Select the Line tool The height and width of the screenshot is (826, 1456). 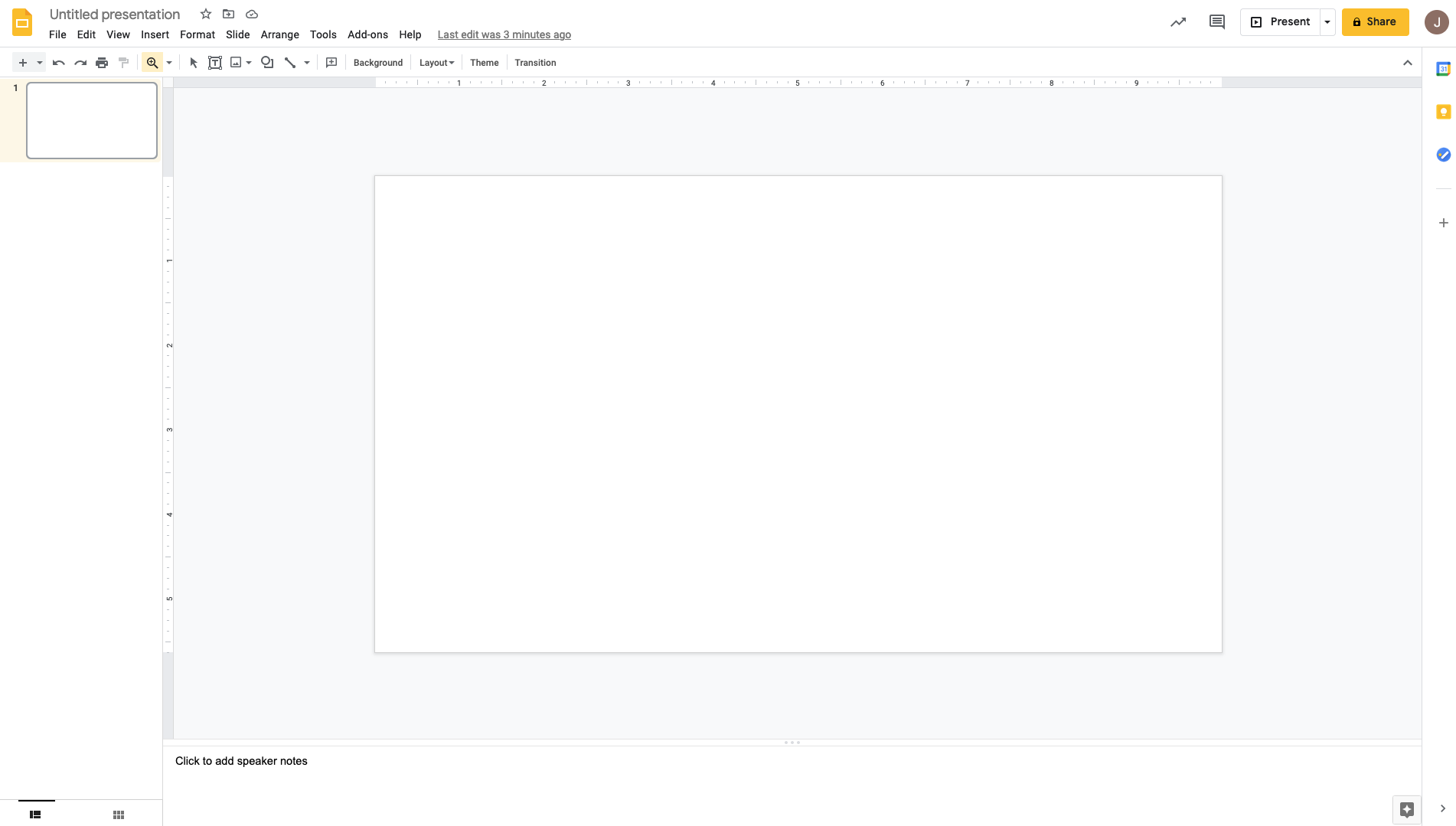[x=289, y=62]
